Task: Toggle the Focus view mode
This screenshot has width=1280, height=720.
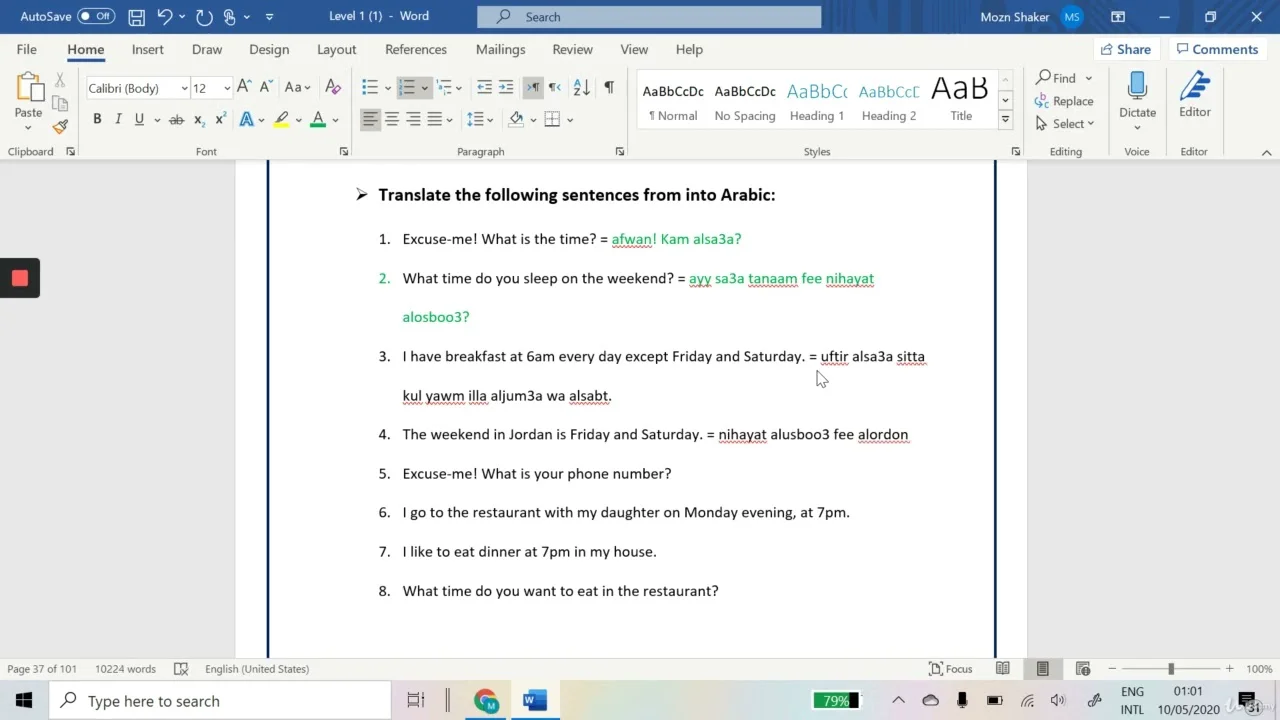Action: point(950,669)
